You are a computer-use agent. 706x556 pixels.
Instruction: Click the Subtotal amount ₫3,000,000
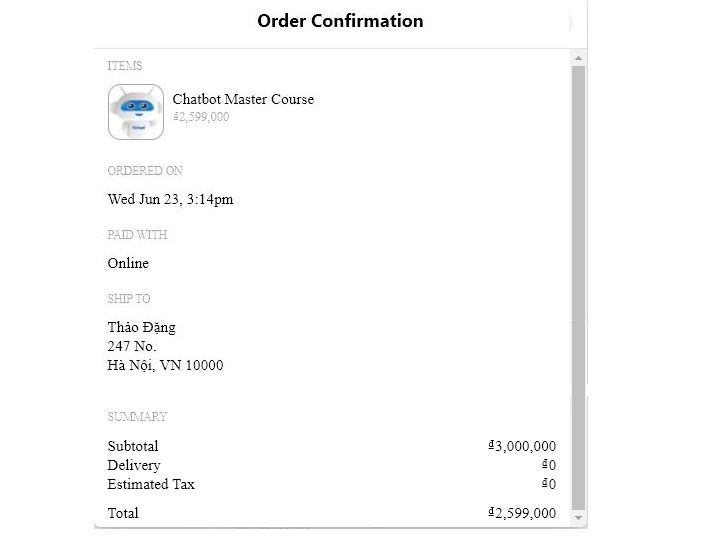click(522, 446)
